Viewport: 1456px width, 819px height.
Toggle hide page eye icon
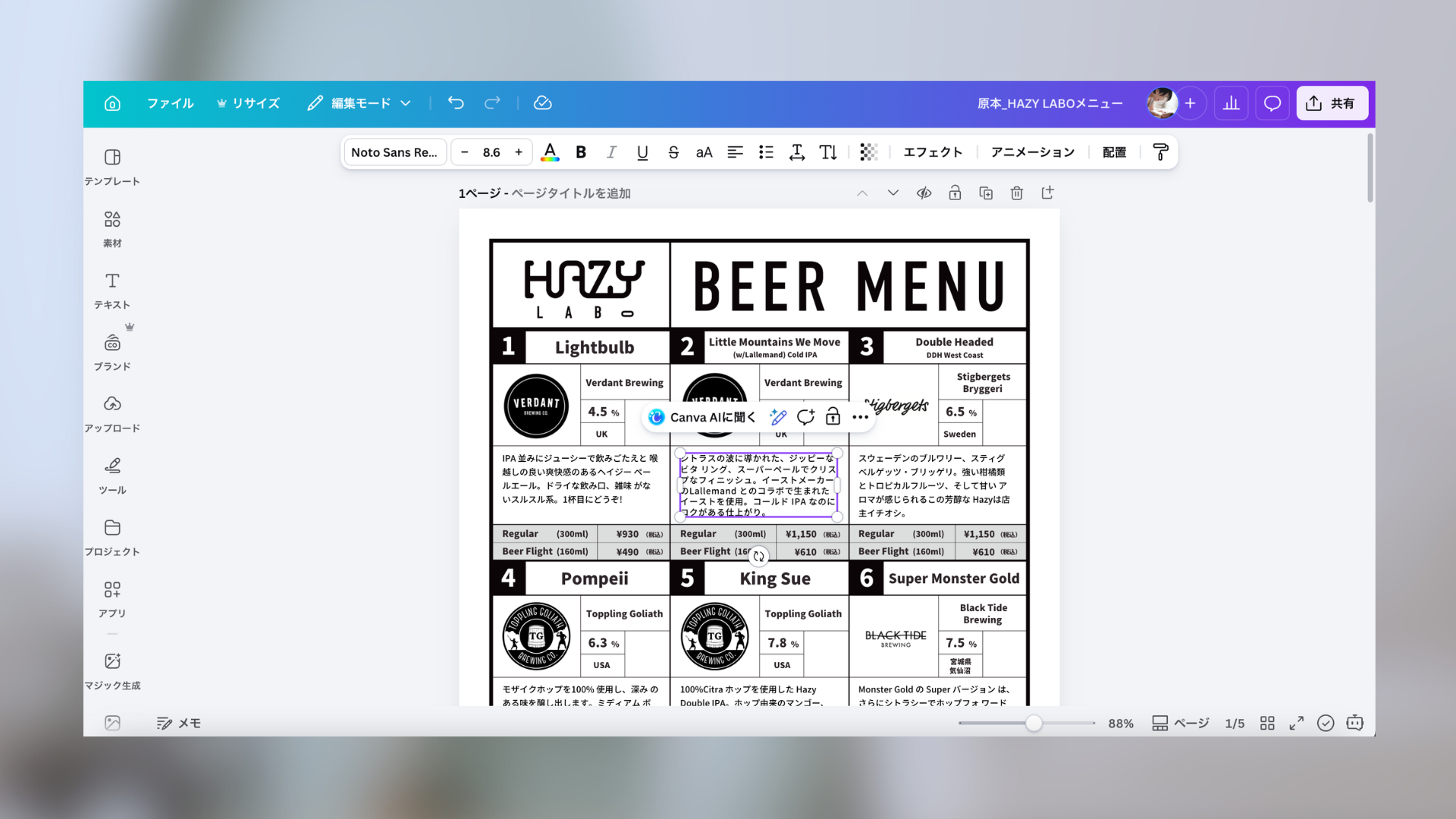(924, 193)
